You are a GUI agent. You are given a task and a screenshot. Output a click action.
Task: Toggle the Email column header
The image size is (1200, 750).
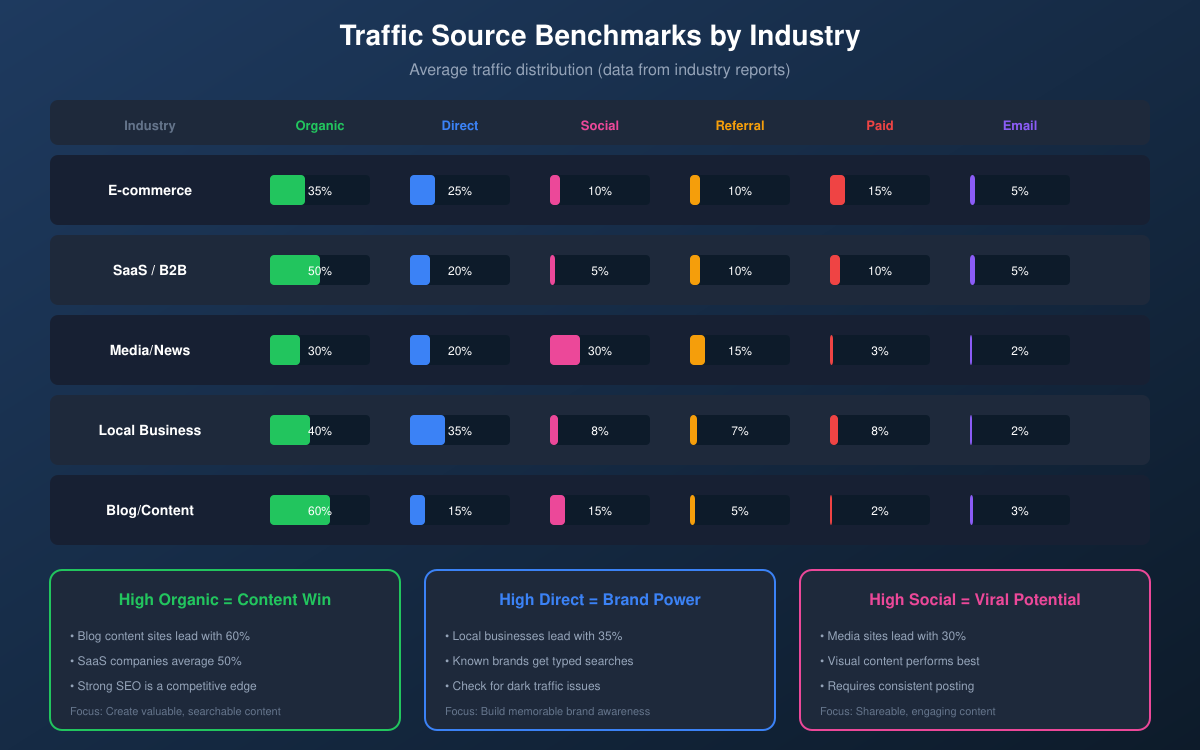click(1020, 125)
